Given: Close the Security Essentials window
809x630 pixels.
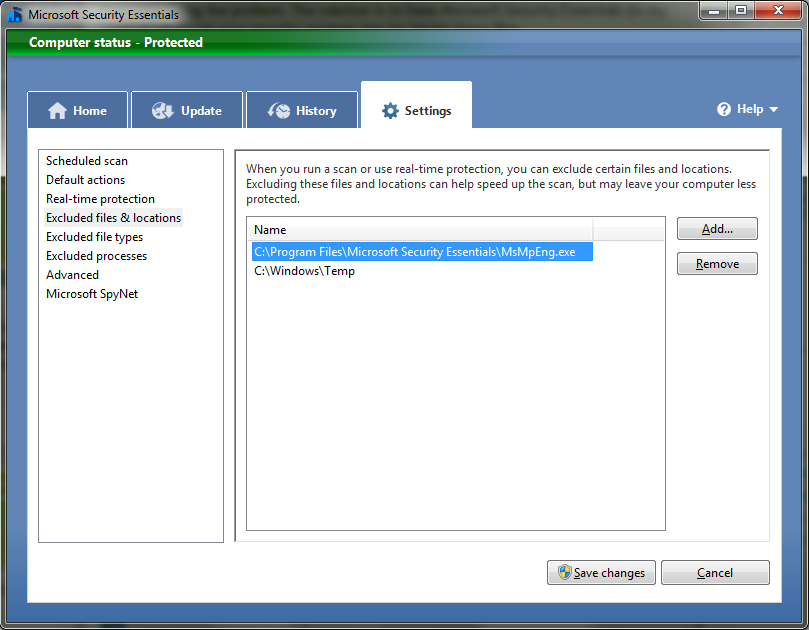Looking at the screenshot, I should (x=779, y=11).
